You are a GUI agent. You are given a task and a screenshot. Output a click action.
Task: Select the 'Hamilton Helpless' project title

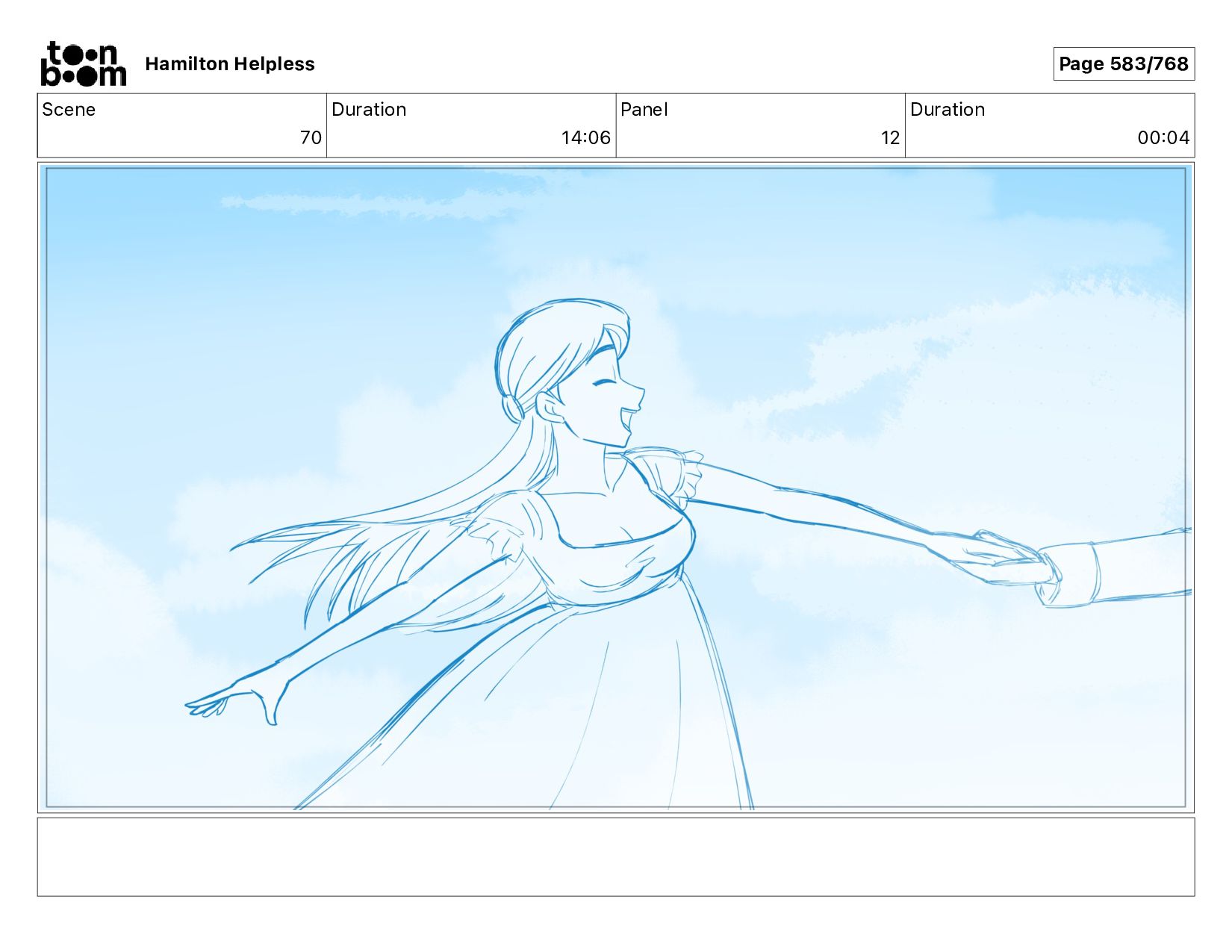[230, 64]
